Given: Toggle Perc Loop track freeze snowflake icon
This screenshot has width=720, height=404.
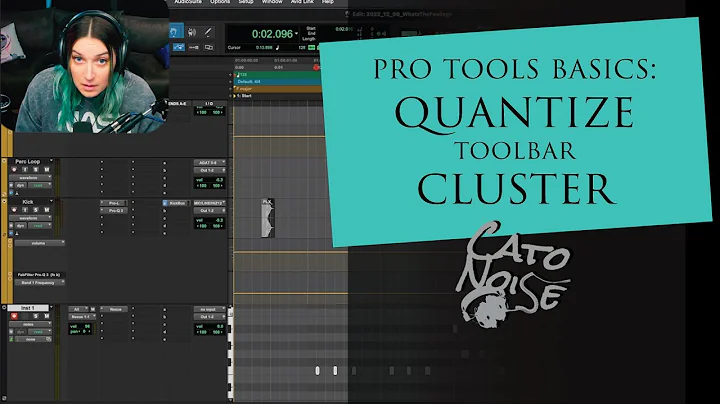Looking at the screenshot, I should coord(11,185).
